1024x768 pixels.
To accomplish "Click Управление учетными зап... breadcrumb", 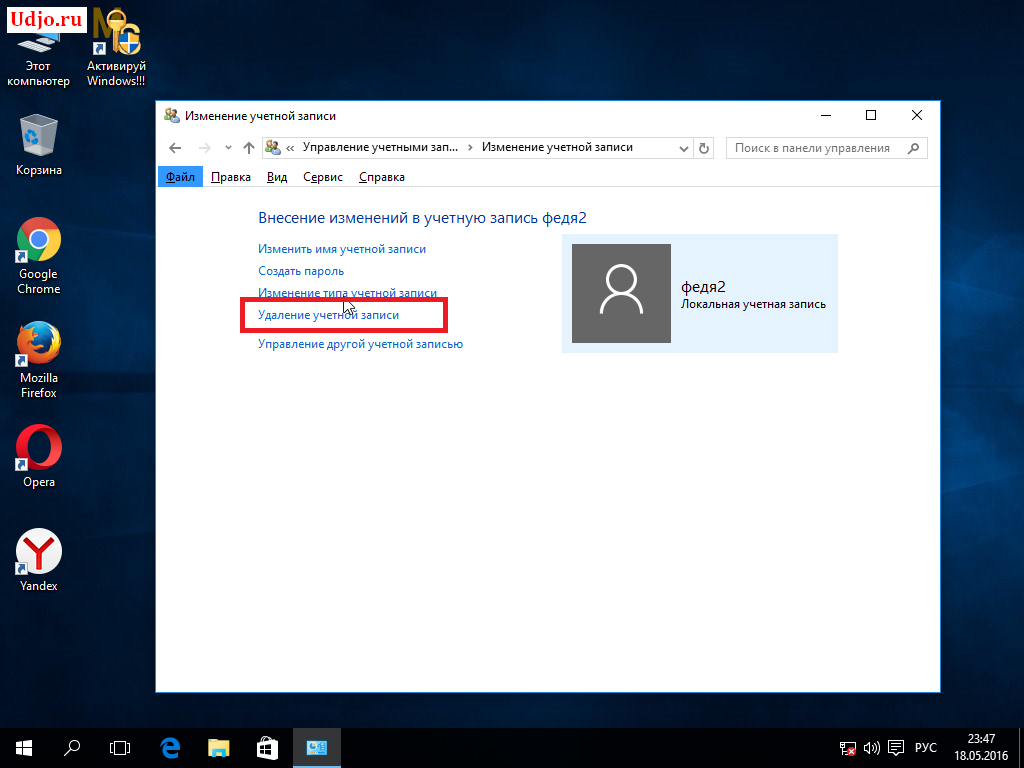I will (x=380, y=148).
